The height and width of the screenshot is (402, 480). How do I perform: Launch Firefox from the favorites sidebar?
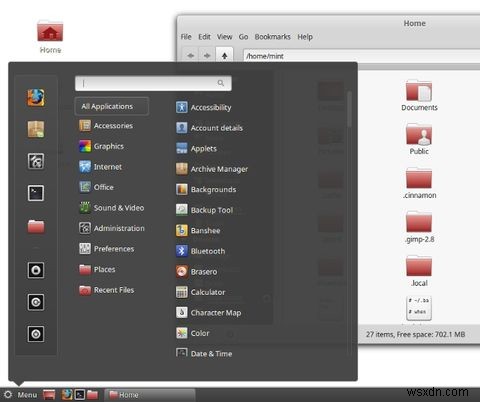[x=36, y=97]
